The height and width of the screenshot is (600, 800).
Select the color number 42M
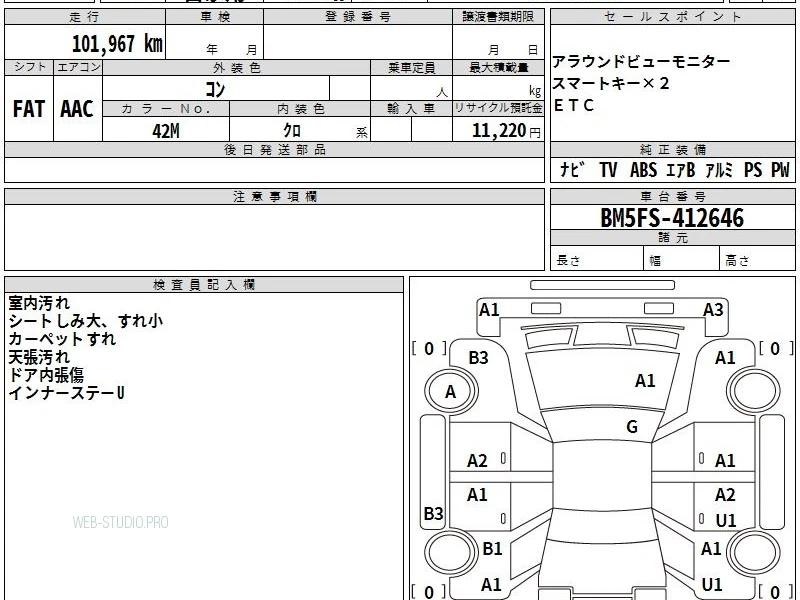(166, 131)
